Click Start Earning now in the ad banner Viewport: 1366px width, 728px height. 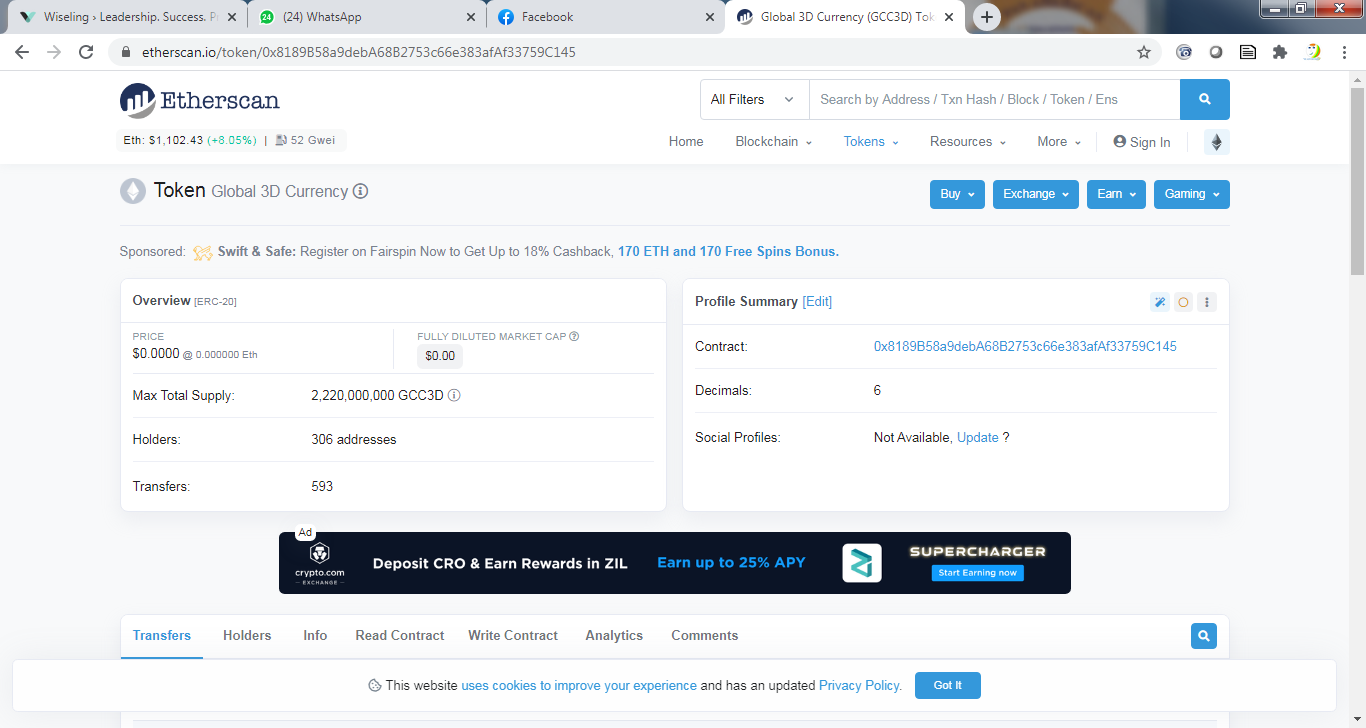(x=978, y=573)
